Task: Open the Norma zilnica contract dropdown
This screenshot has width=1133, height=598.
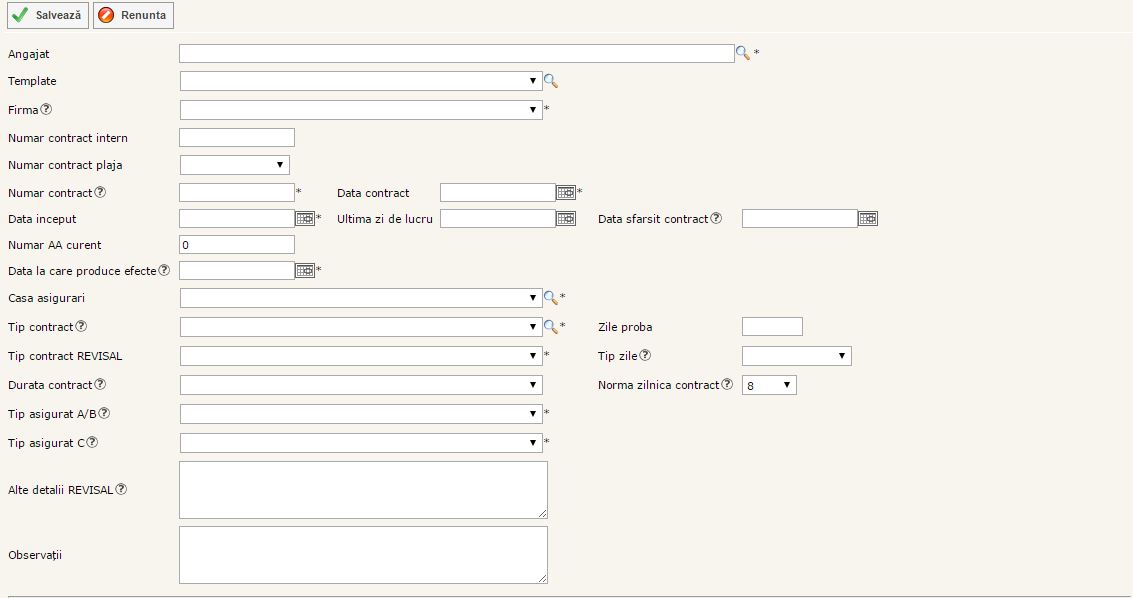Action: pyautogui.click(x=769, y=385)
